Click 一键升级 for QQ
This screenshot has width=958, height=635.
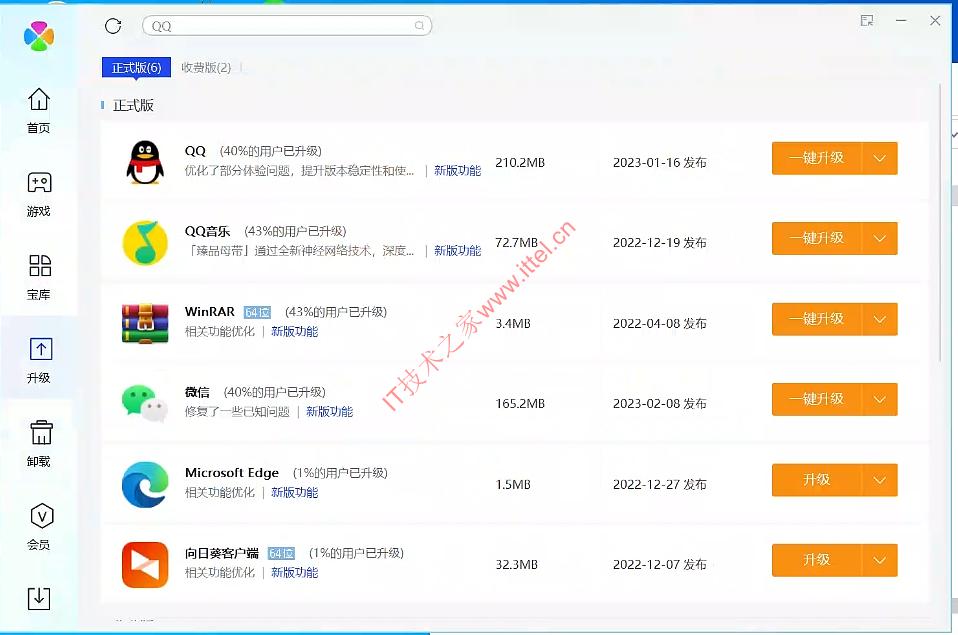[817, 158]
